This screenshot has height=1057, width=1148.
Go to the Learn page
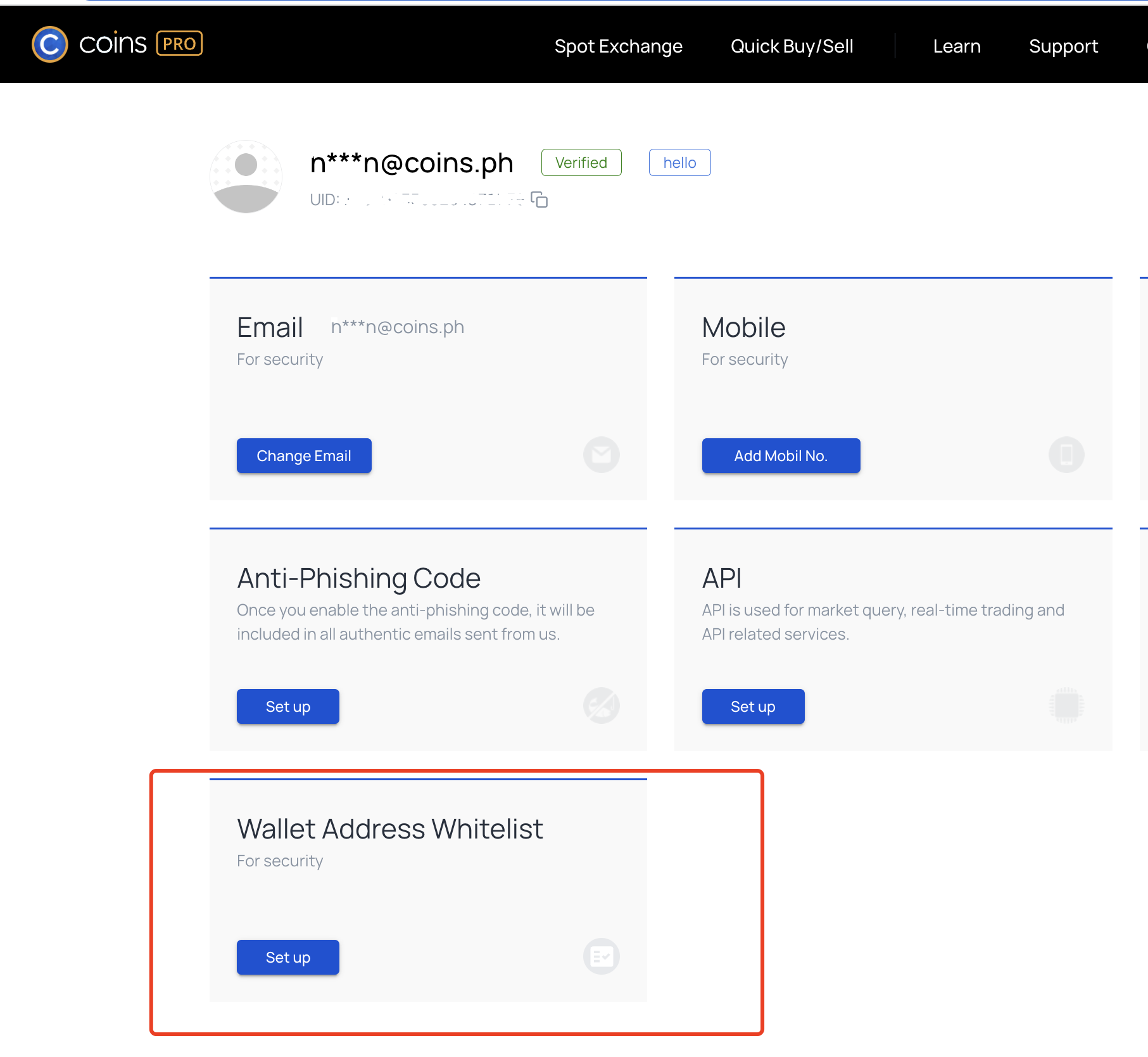pyautogui.click(x=957, y=46)
